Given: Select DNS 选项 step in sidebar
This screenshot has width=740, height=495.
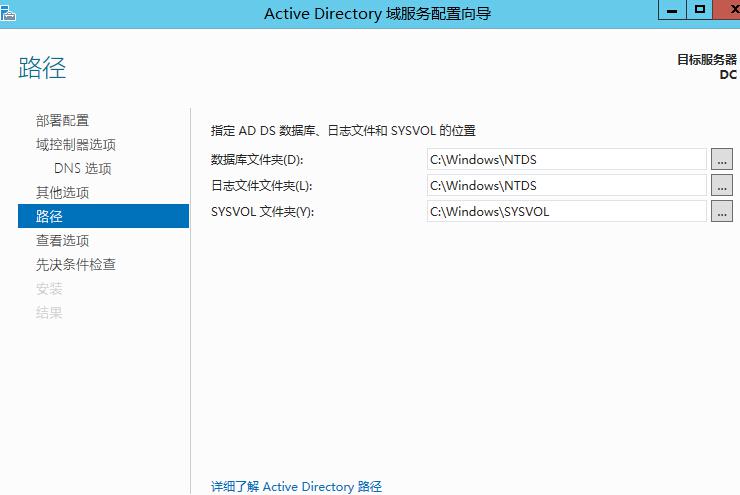Looking at the screenshot, I should coord(83,168).
